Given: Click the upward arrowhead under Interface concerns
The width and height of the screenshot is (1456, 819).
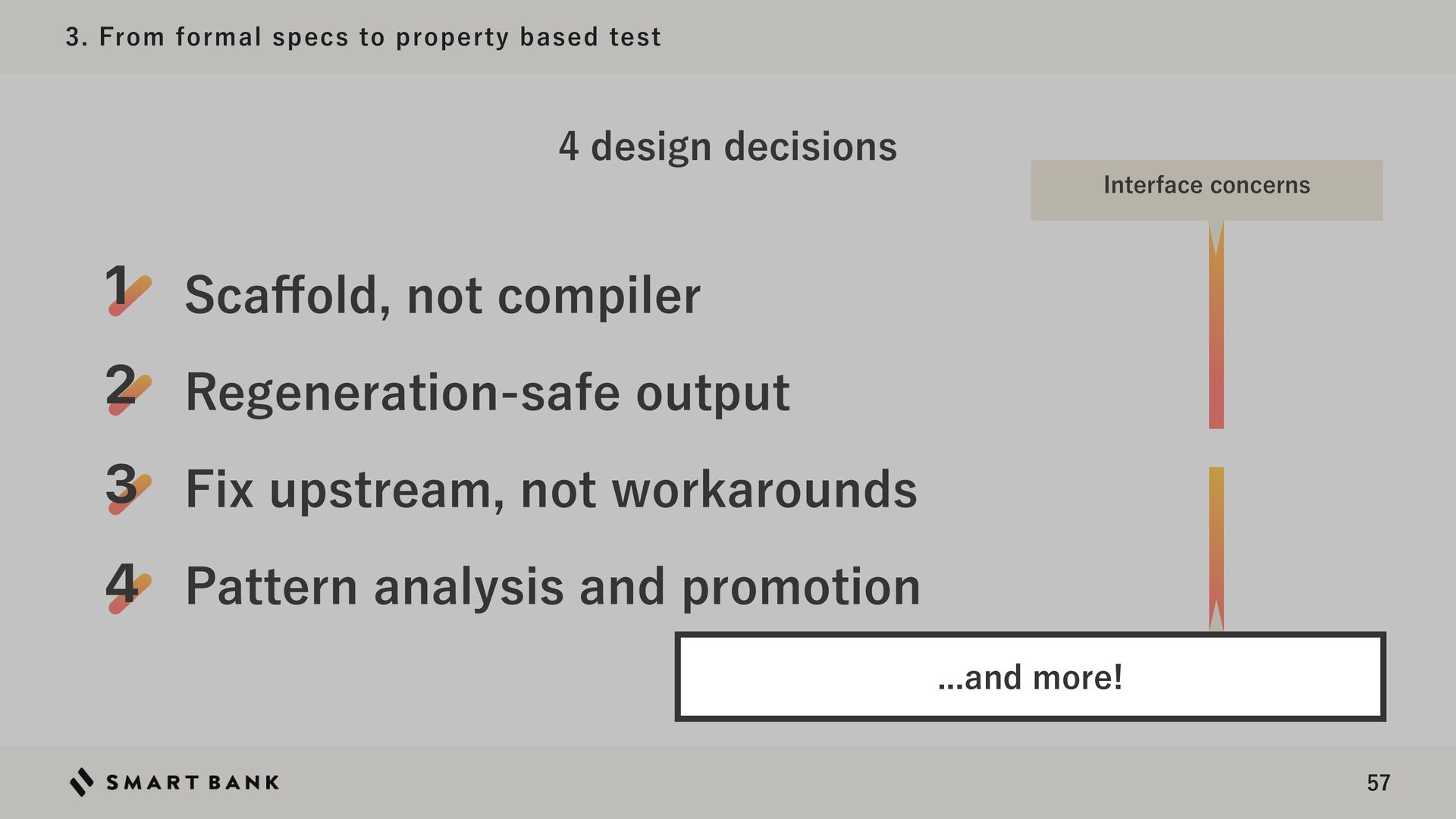Looking at the screenshot, I should coord(1216,238).
